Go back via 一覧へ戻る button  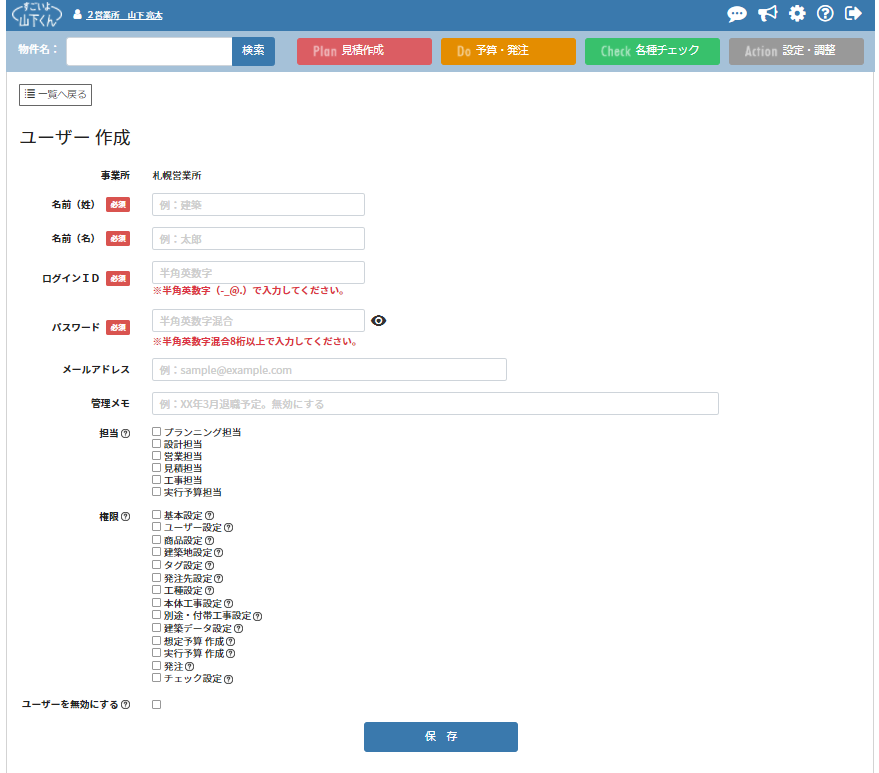[x=56, y=94]
